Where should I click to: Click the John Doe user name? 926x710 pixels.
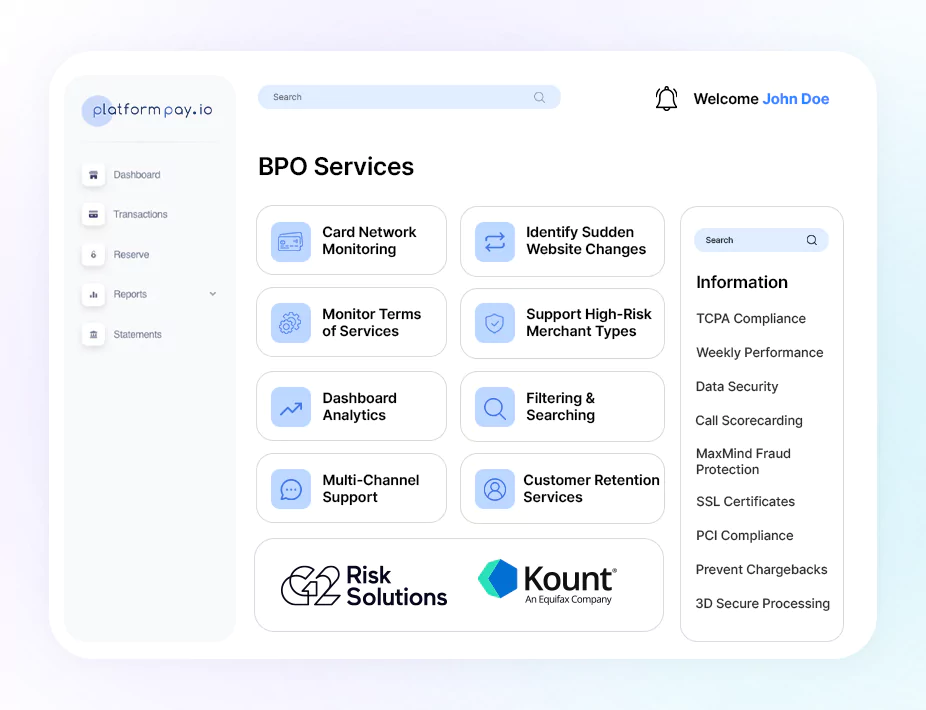tap(795, 99)
